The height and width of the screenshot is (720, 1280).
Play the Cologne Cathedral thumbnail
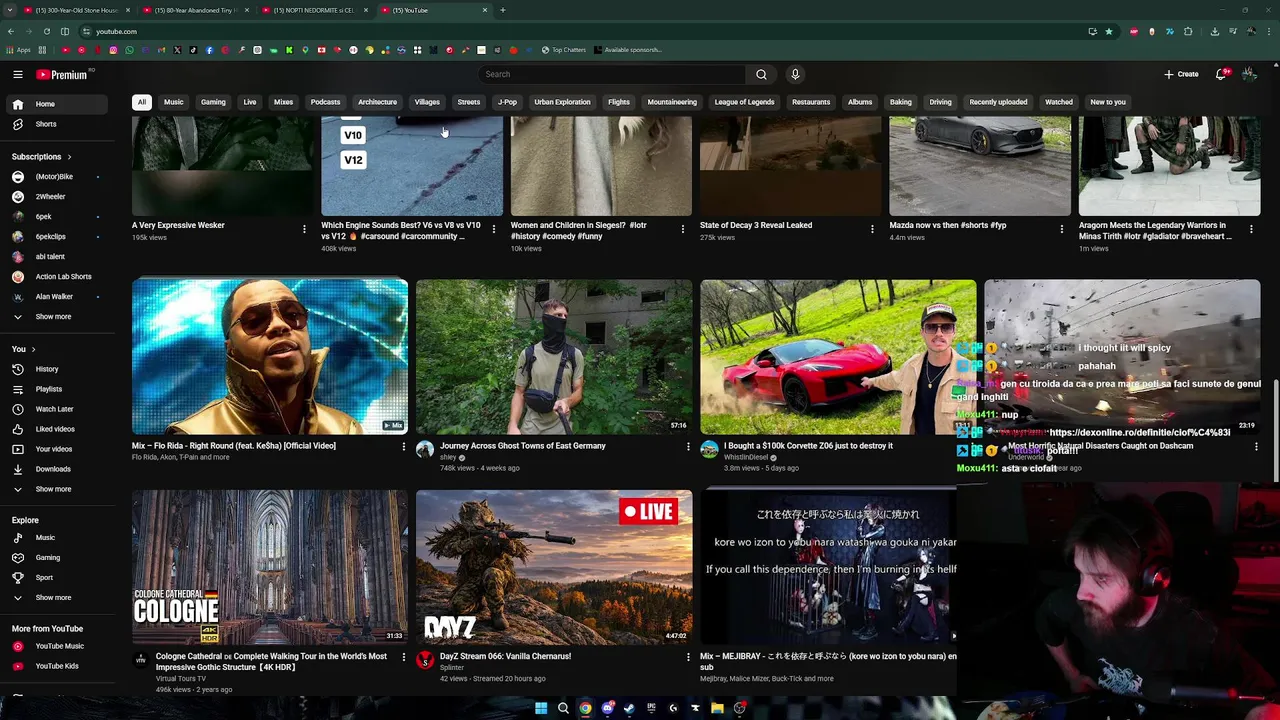pos(270,567)
